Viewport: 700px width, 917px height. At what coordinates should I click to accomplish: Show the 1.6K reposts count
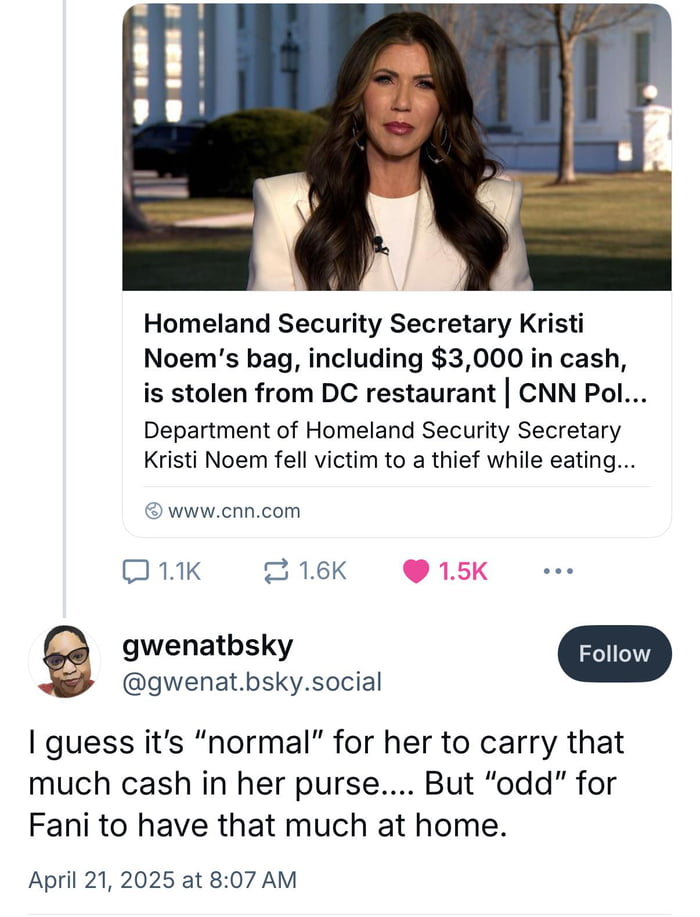[x=322, y=571]
